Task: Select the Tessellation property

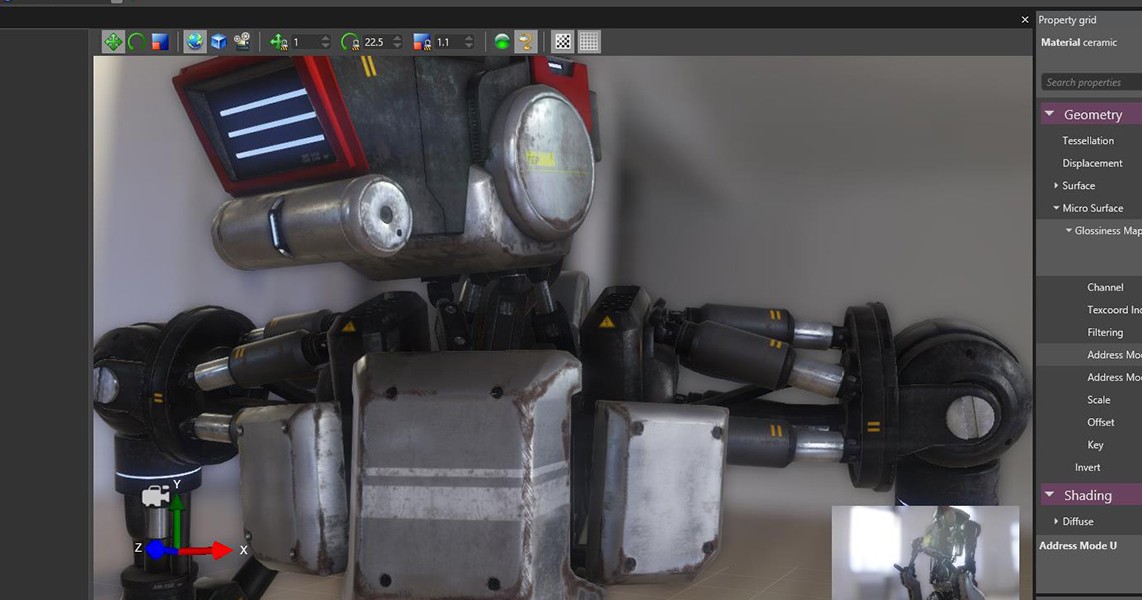Action: (x=1088, y=141)
